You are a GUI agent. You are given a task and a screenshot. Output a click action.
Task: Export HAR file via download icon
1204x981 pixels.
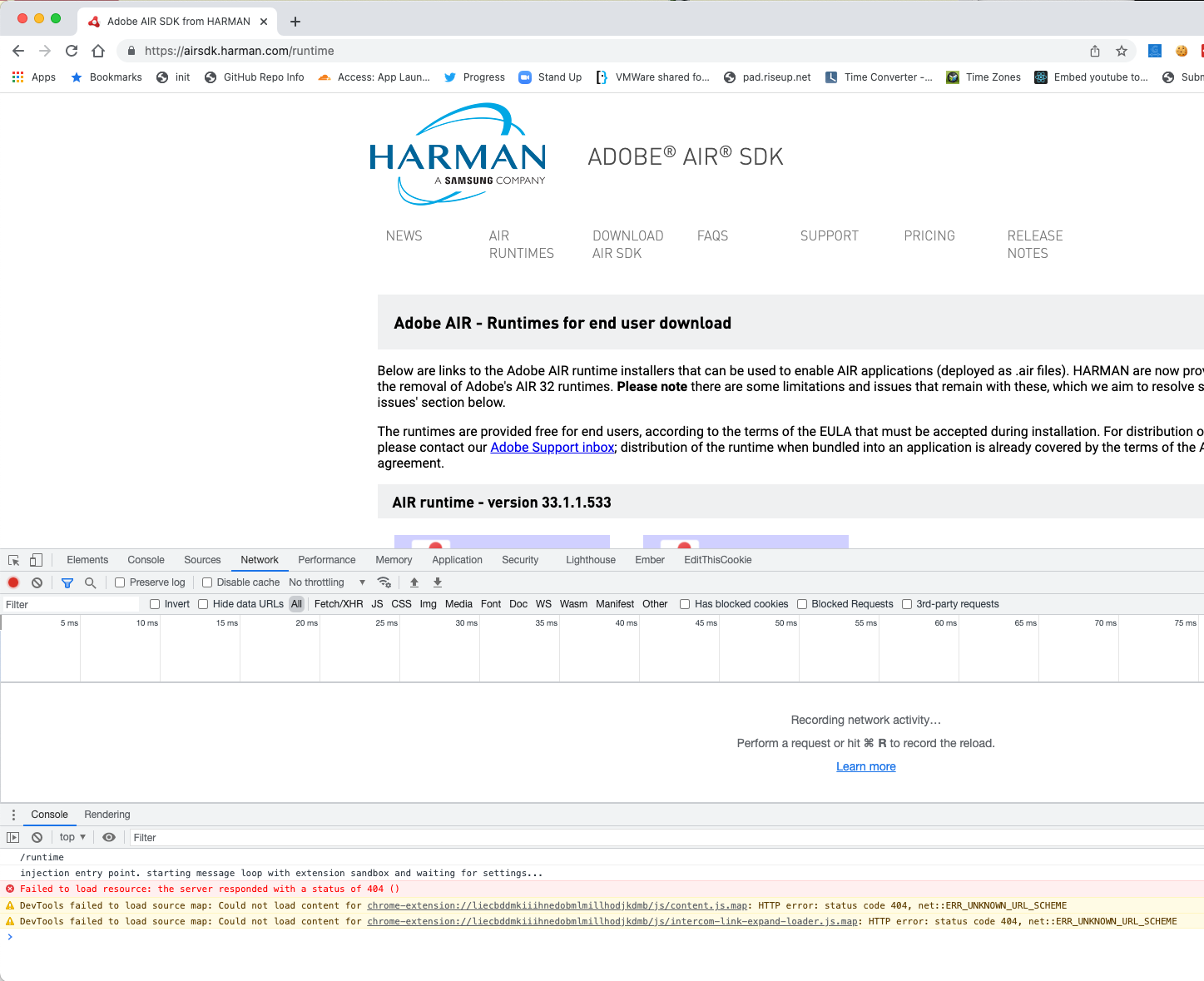(x=437, y=582)
